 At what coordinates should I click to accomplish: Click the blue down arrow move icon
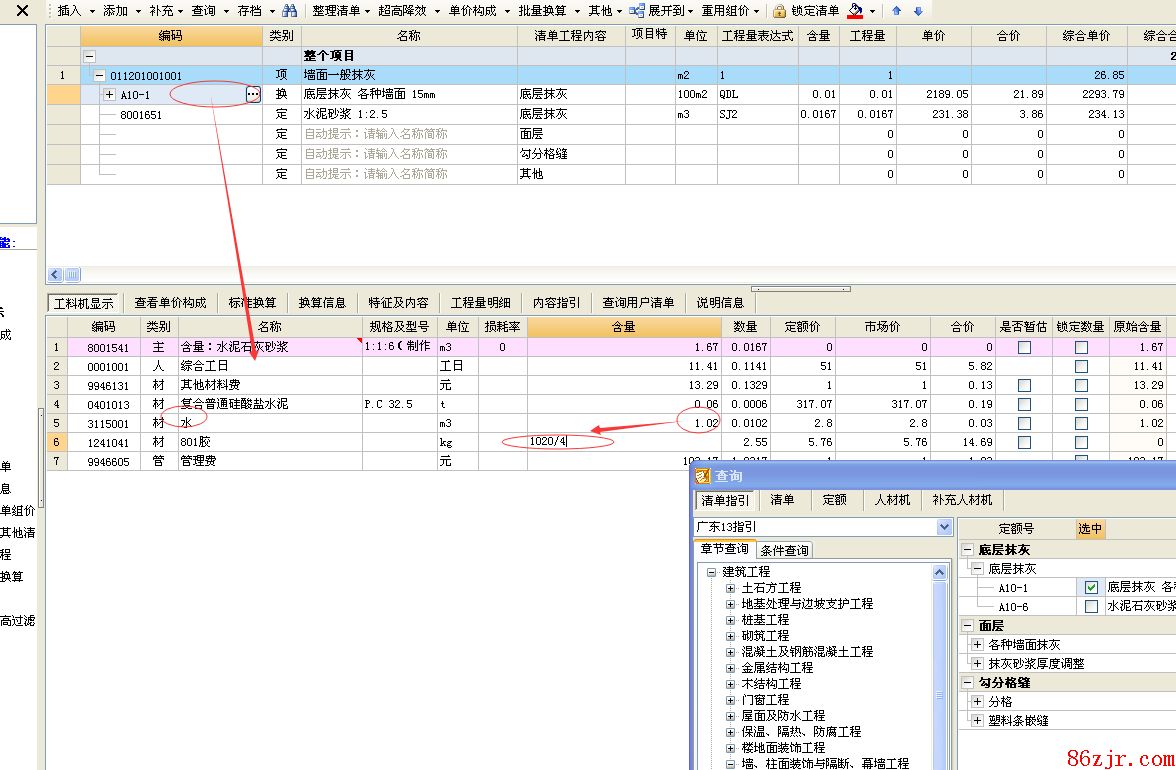918,11
